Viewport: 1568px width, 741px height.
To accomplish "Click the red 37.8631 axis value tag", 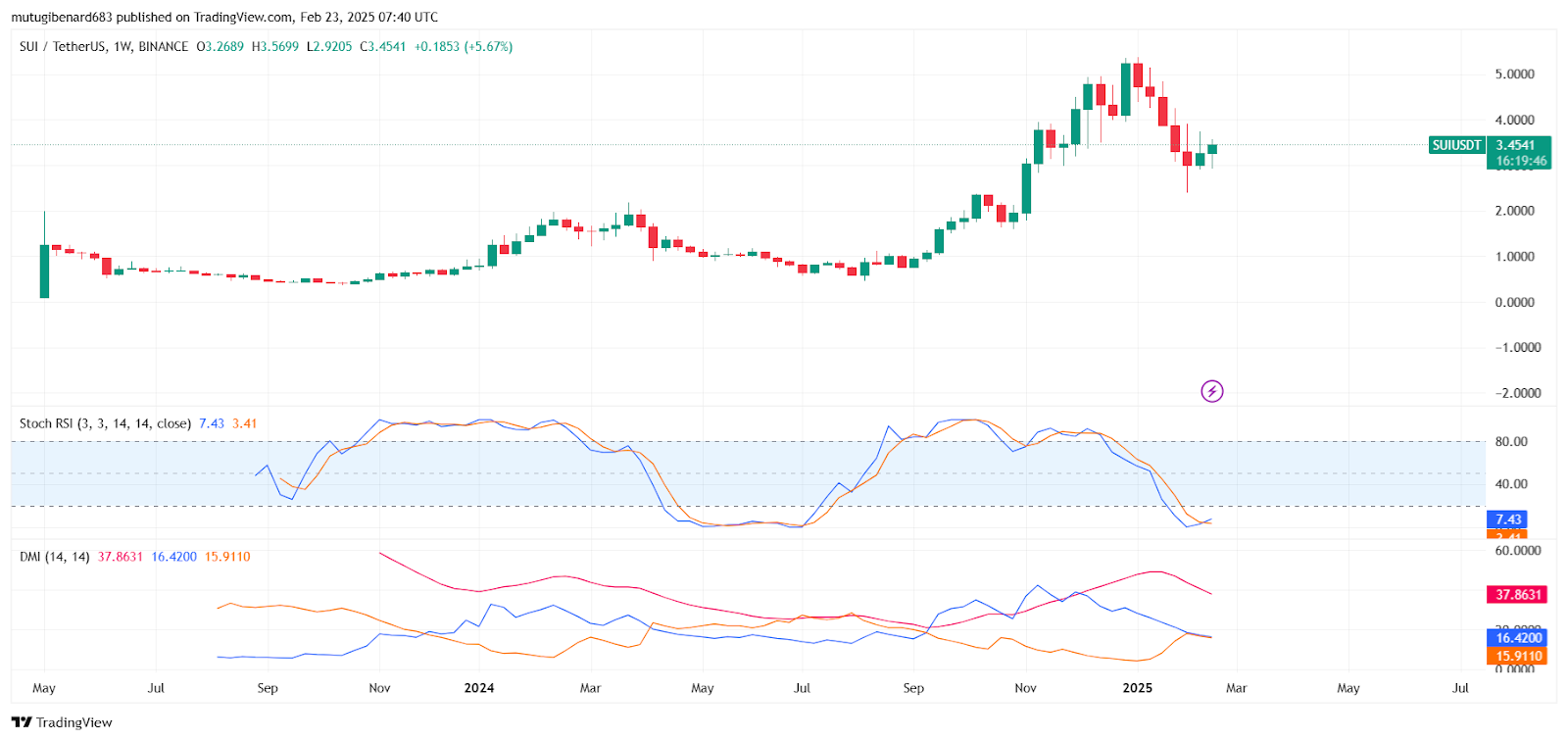I will click(1517, 595).
